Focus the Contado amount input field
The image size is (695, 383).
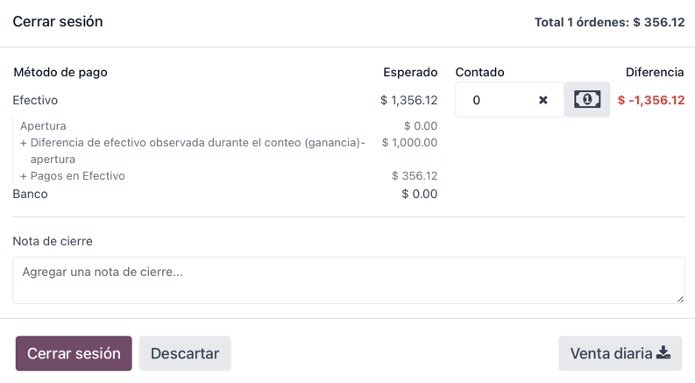[x=496, y=100]
